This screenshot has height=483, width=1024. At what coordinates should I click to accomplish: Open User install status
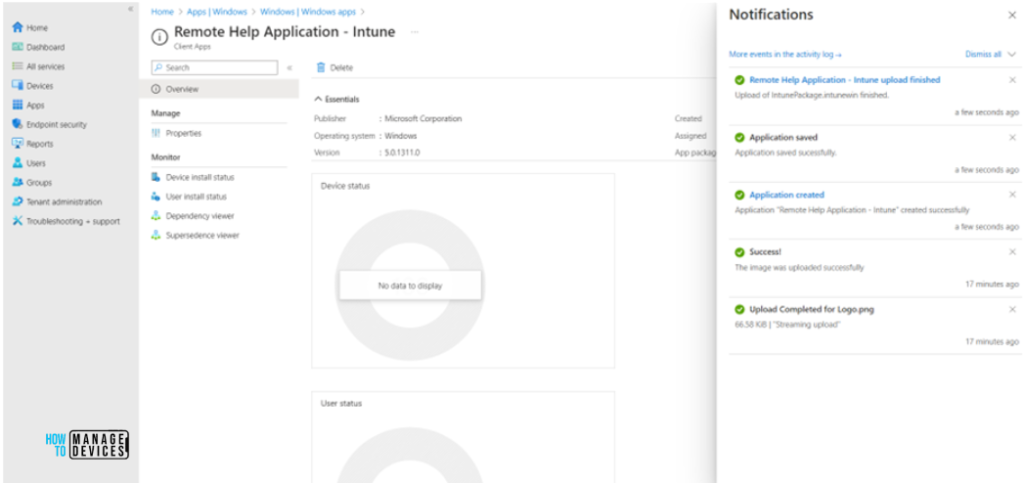tap(196, 196)
